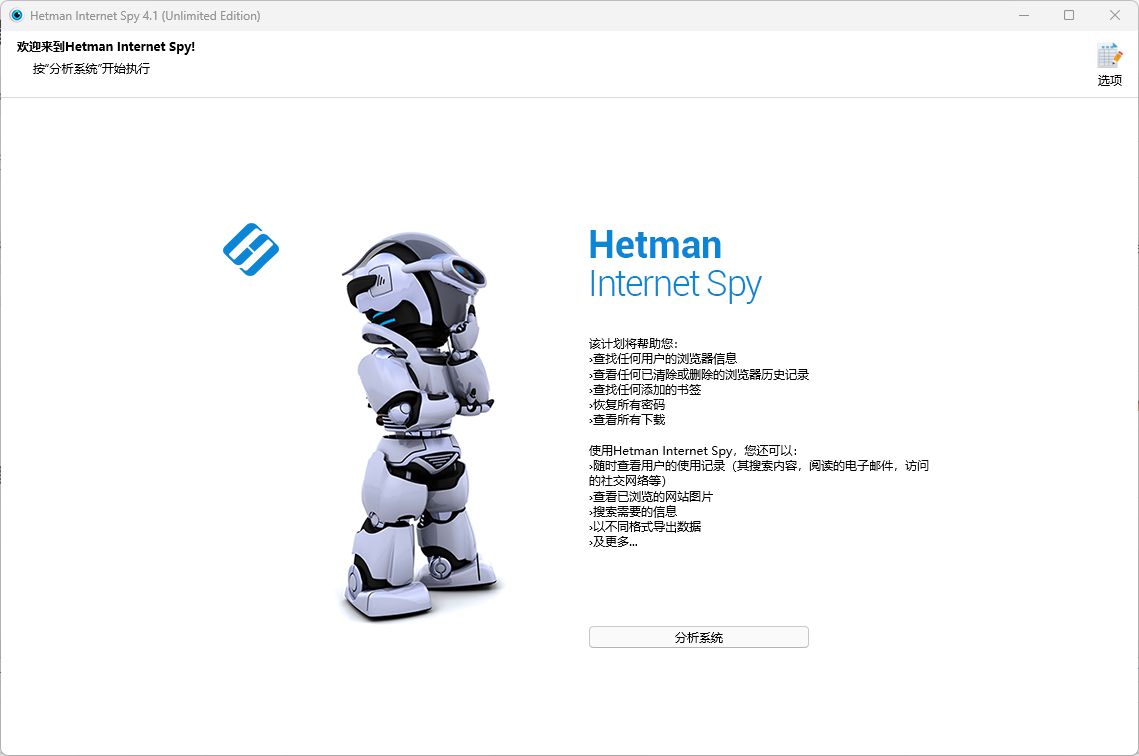Open settings via the 选项 toolbar icon

pos(1109,62)
